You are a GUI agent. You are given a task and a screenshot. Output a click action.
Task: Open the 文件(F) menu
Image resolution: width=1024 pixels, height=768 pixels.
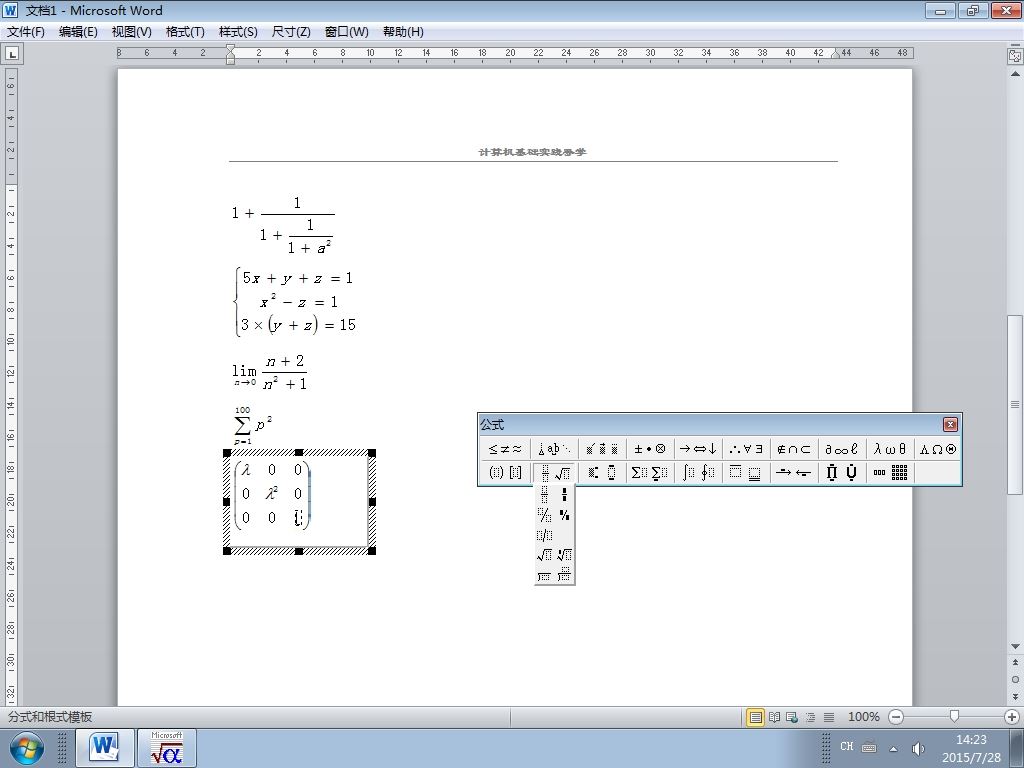pyautogui.click(x=25, y=32)
